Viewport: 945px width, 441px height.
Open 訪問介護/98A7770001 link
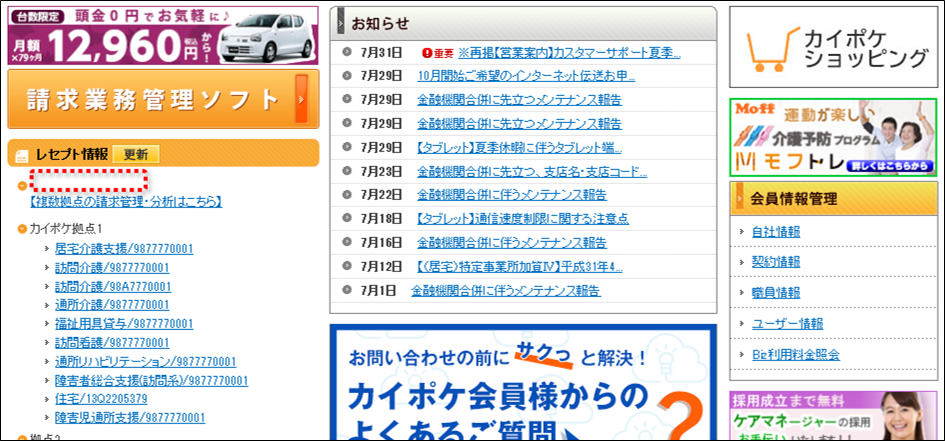click(x=113, y=286)
